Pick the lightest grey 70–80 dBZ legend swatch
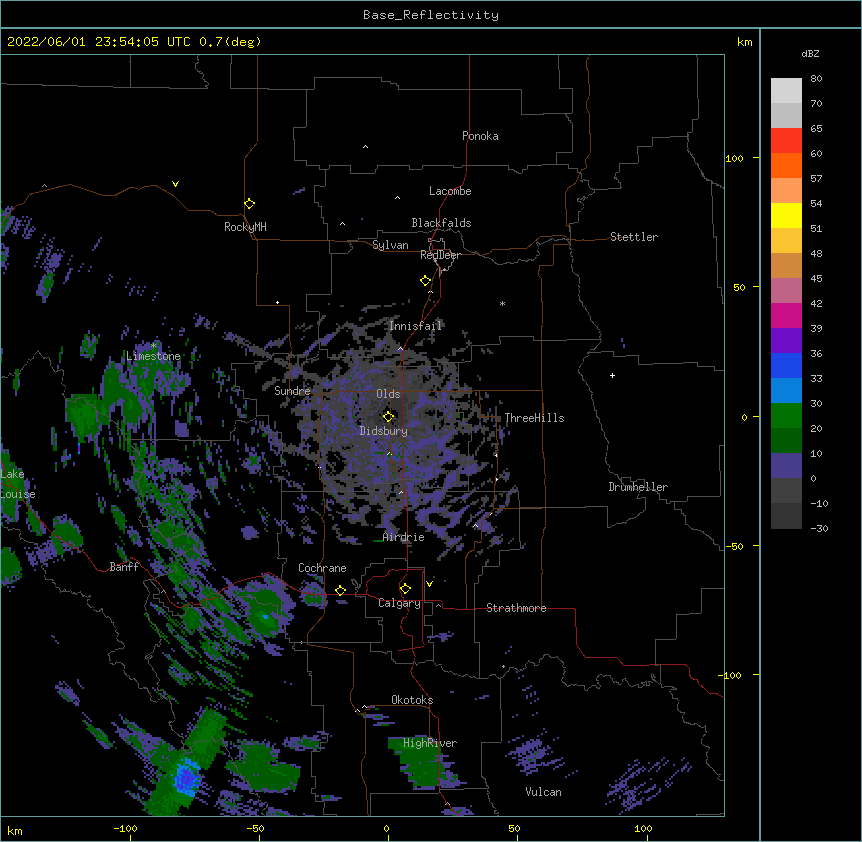The image size is (862, 842). [x=786, y=91]
